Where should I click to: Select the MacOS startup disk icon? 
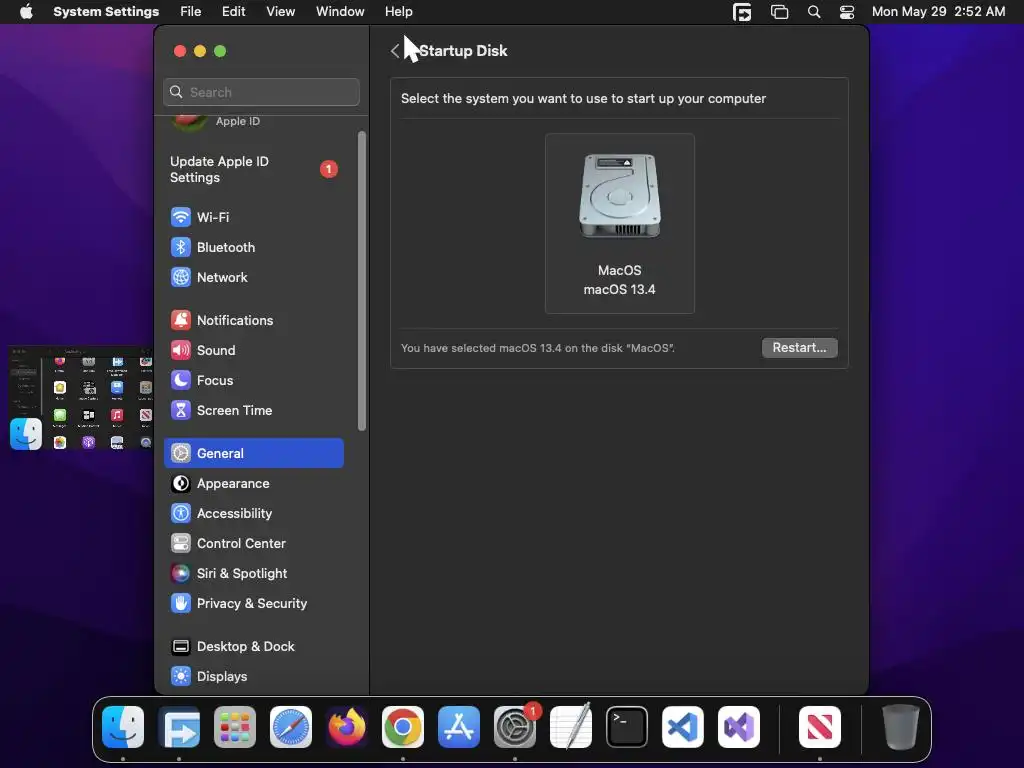click(x=620, y=223)
